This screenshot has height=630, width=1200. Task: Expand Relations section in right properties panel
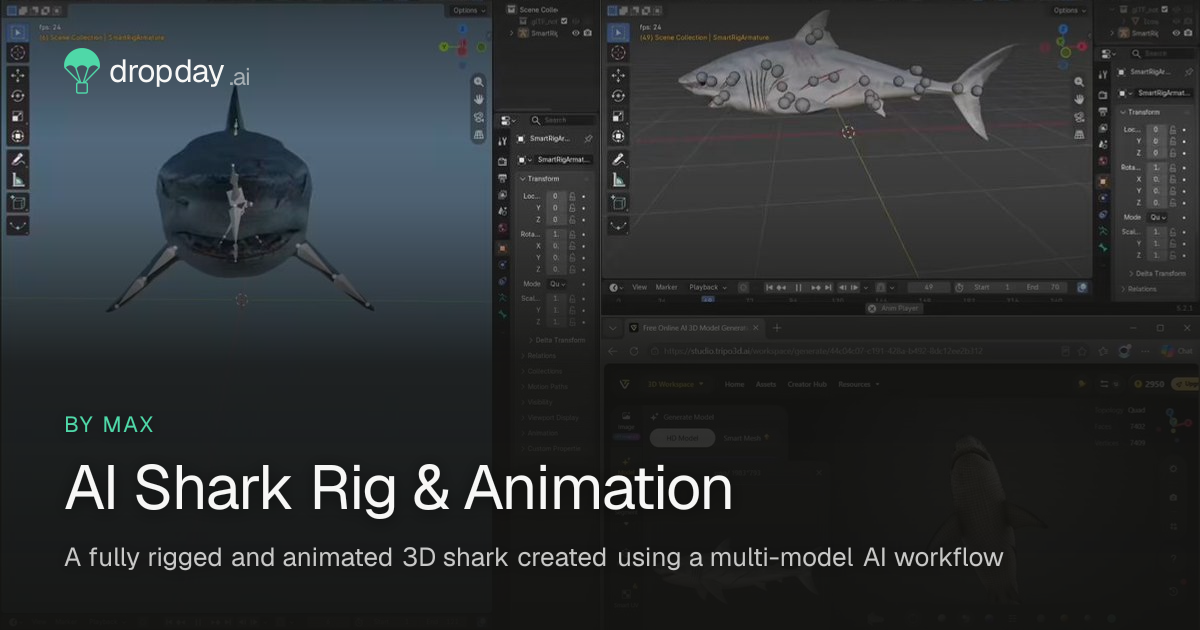(x=1138, y=289)
